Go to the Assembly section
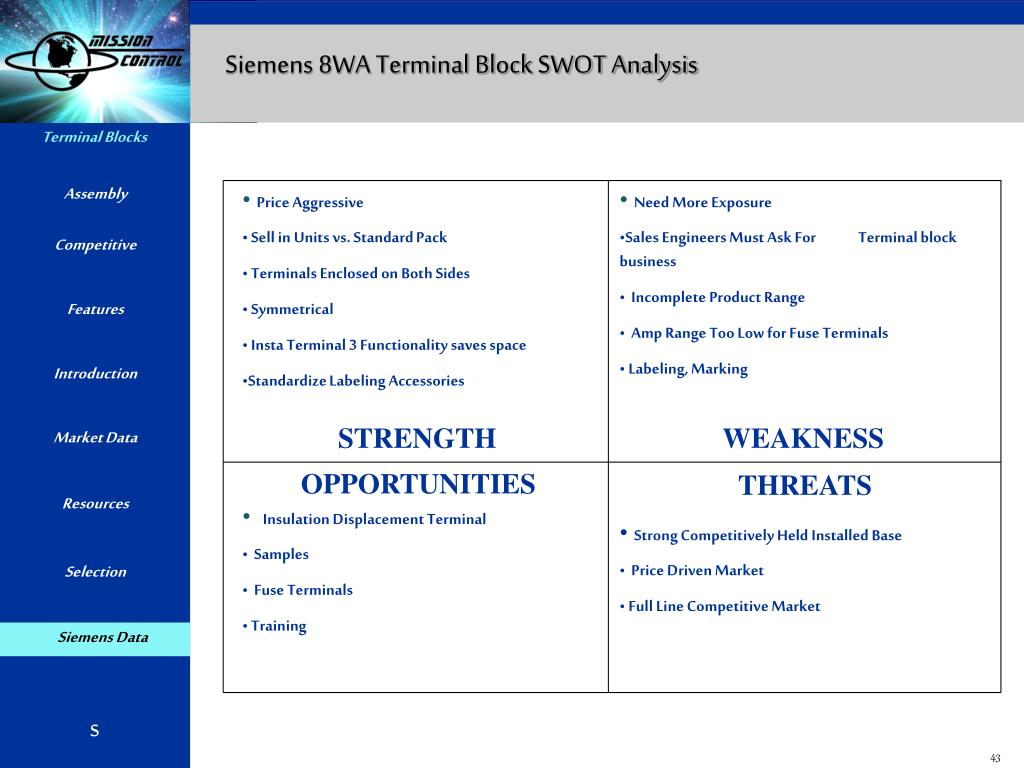The height and width of the screenshot is (768, 1024). (96, 194)
